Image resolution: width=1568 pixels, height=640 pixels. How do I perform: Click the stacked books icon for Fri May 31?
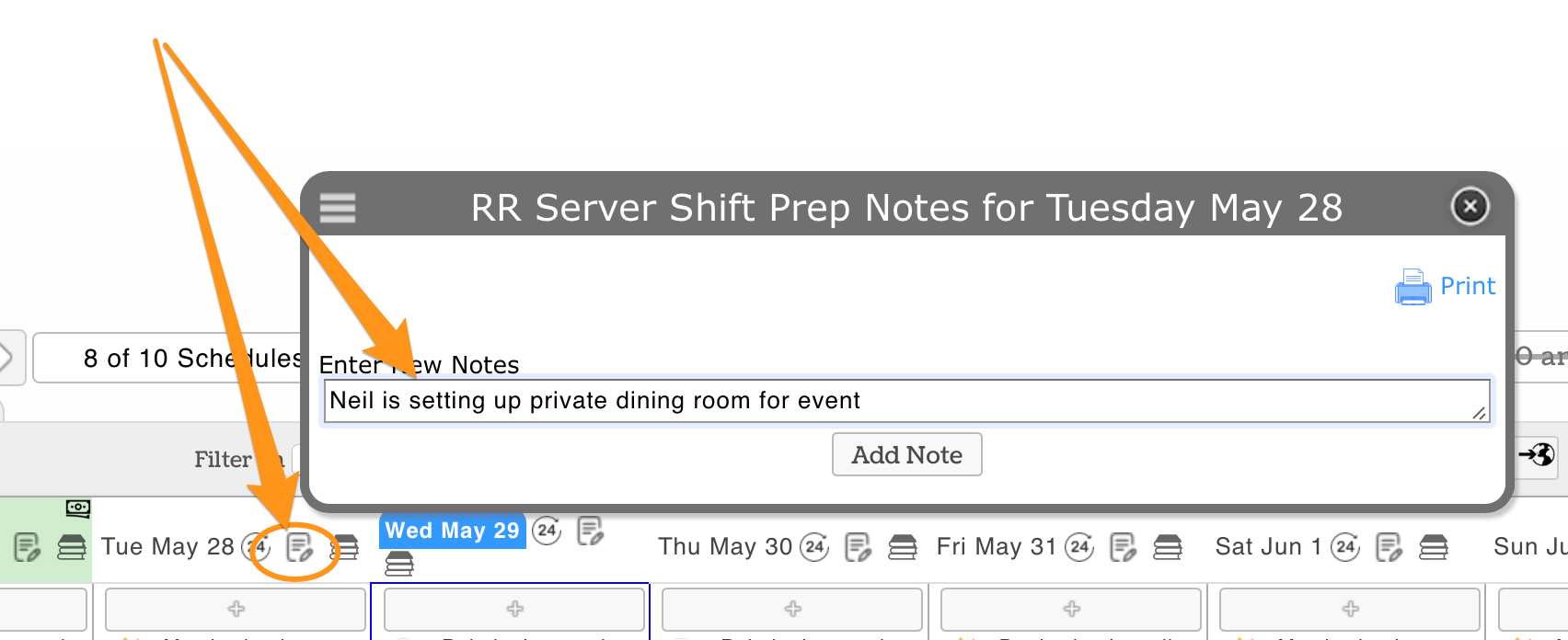(x=1167, y=547)
